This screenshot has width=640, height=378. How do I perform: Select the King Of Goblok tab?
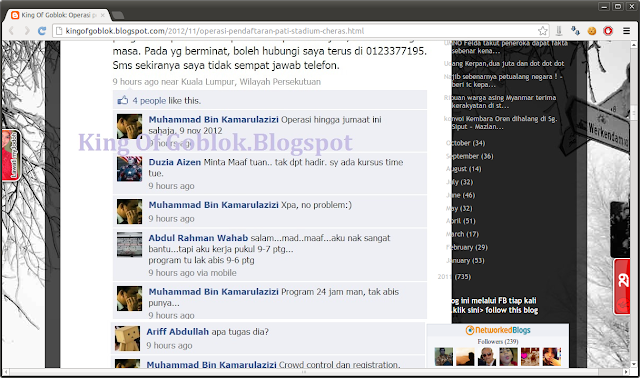57,15
